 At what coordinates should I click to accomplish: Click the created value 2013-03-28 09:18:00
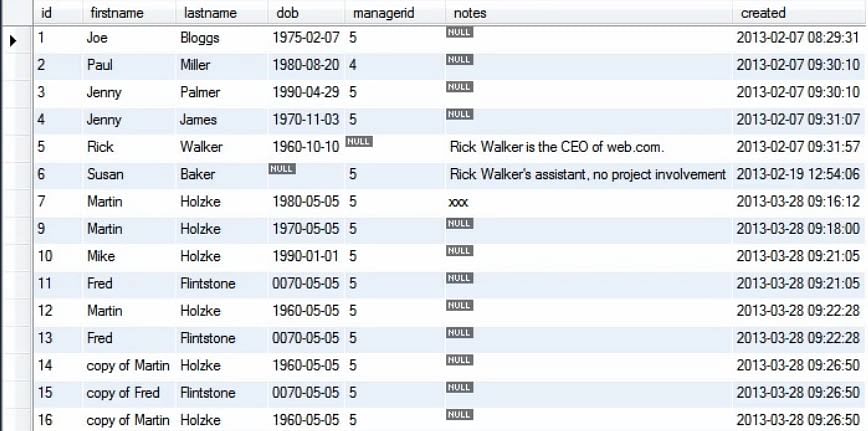tap(798, 229)
